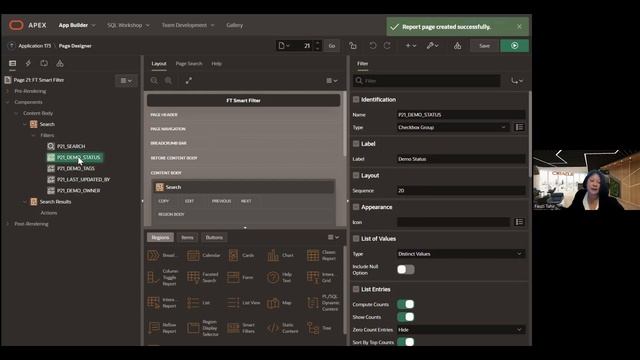This screenshot has height=360, width=640.
Task: Click the Oracle APEX logo icon
Action: (x=16, y=25)
